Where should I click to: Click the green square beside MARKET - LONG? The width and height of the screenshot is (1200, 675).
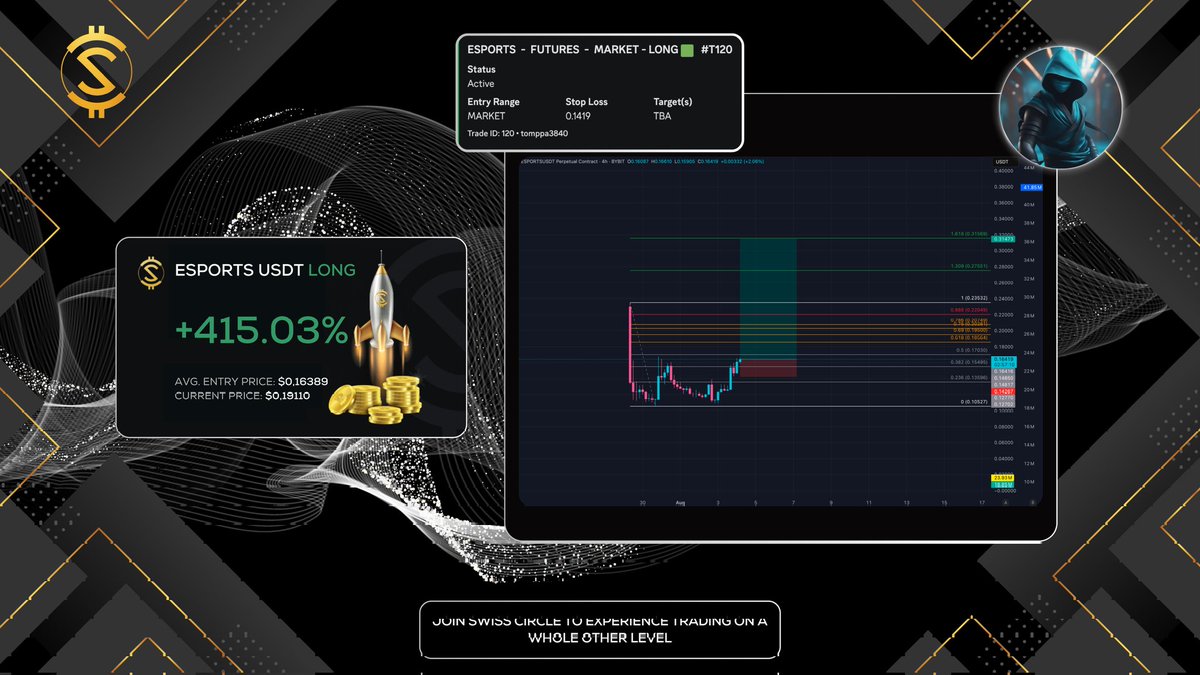(x=687, y=49)
